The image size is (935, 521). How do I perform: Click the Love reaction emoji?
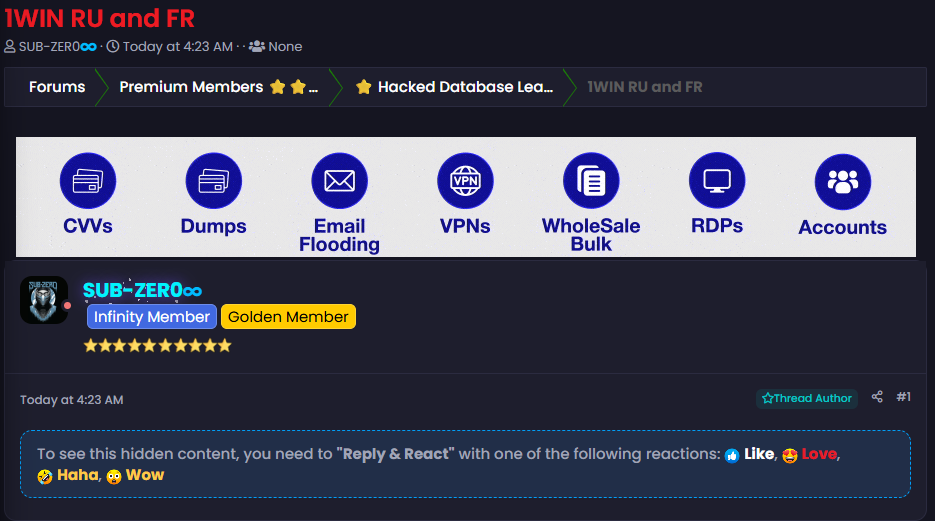tap(790, 455)
